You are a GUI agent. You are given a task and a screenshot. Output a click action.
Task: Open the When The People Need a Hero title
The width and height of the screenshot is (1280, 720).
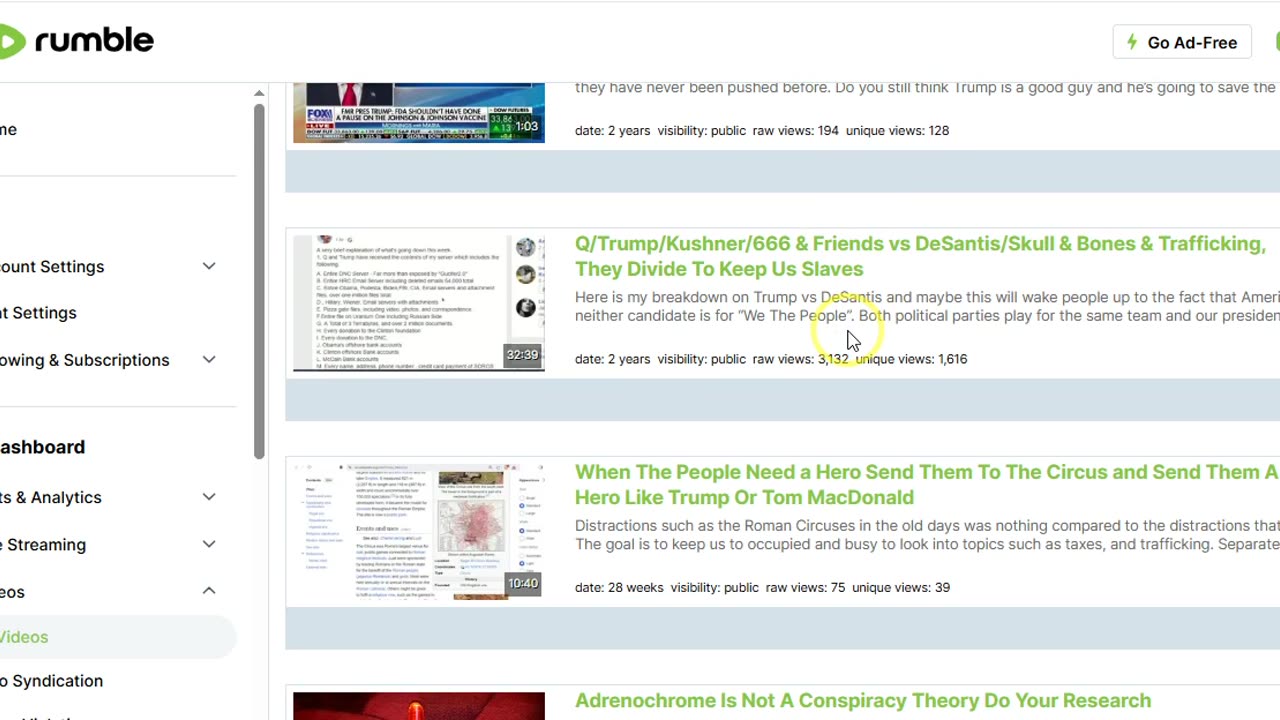(x=927, y=484)
